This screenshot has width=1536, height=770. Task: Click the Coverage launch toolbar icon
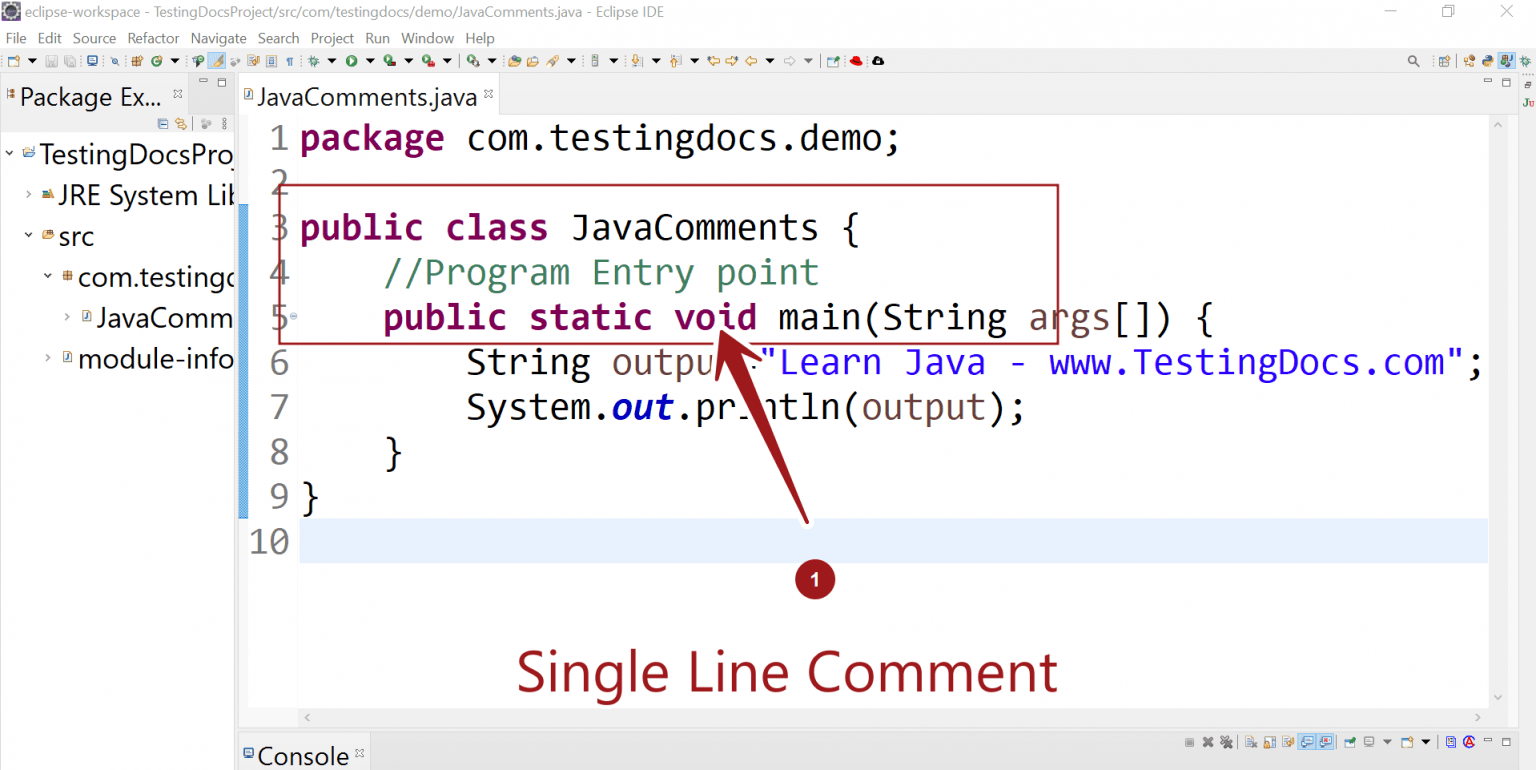pos(389,60)
